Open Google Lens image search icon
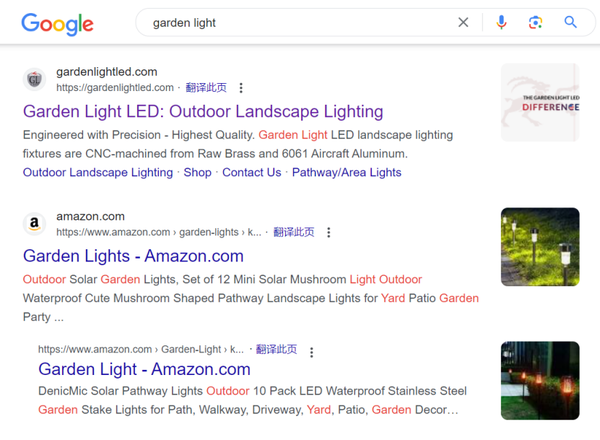600x440 pixels. pyautogui.click(x=535, y=23)
